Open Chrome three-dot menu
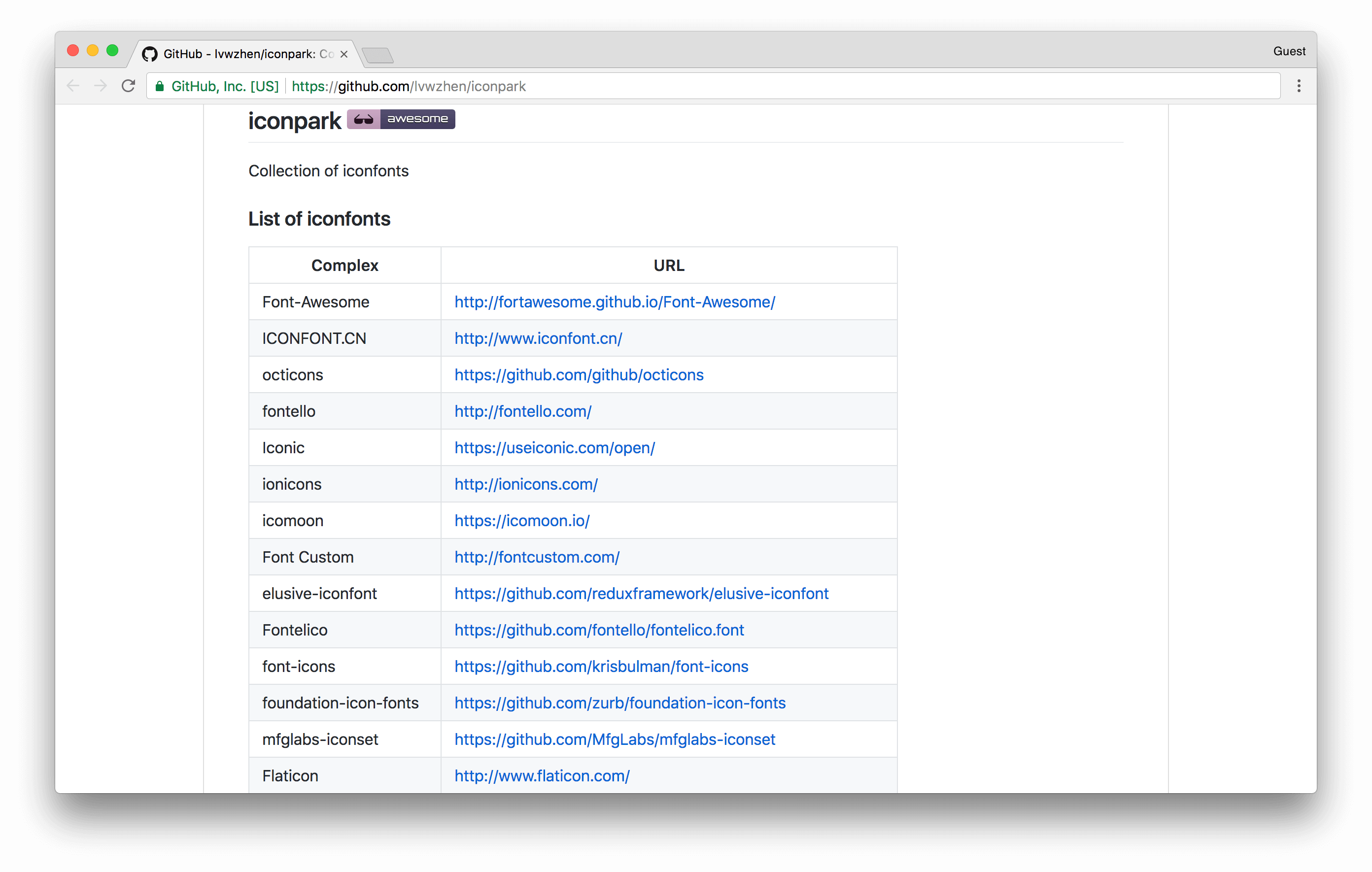 [1299, 86]
